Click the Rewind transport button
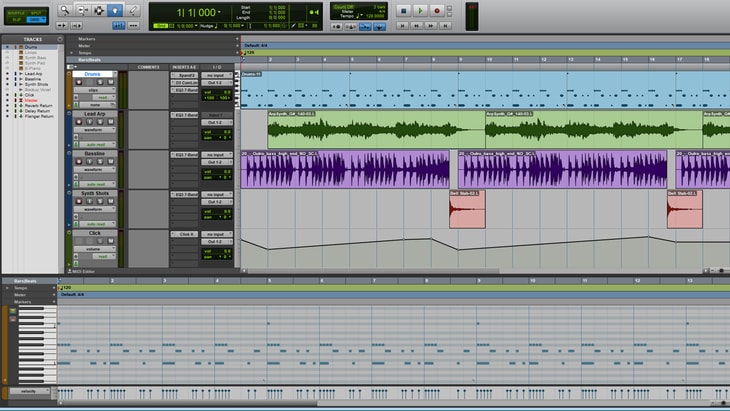 [417, 26]
